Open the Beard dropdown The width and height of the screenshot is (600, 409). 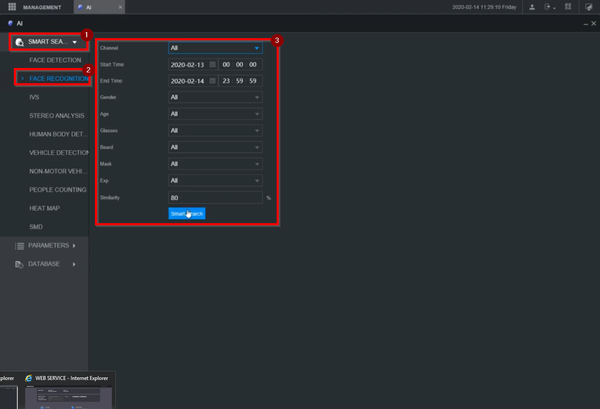(215, 147)
